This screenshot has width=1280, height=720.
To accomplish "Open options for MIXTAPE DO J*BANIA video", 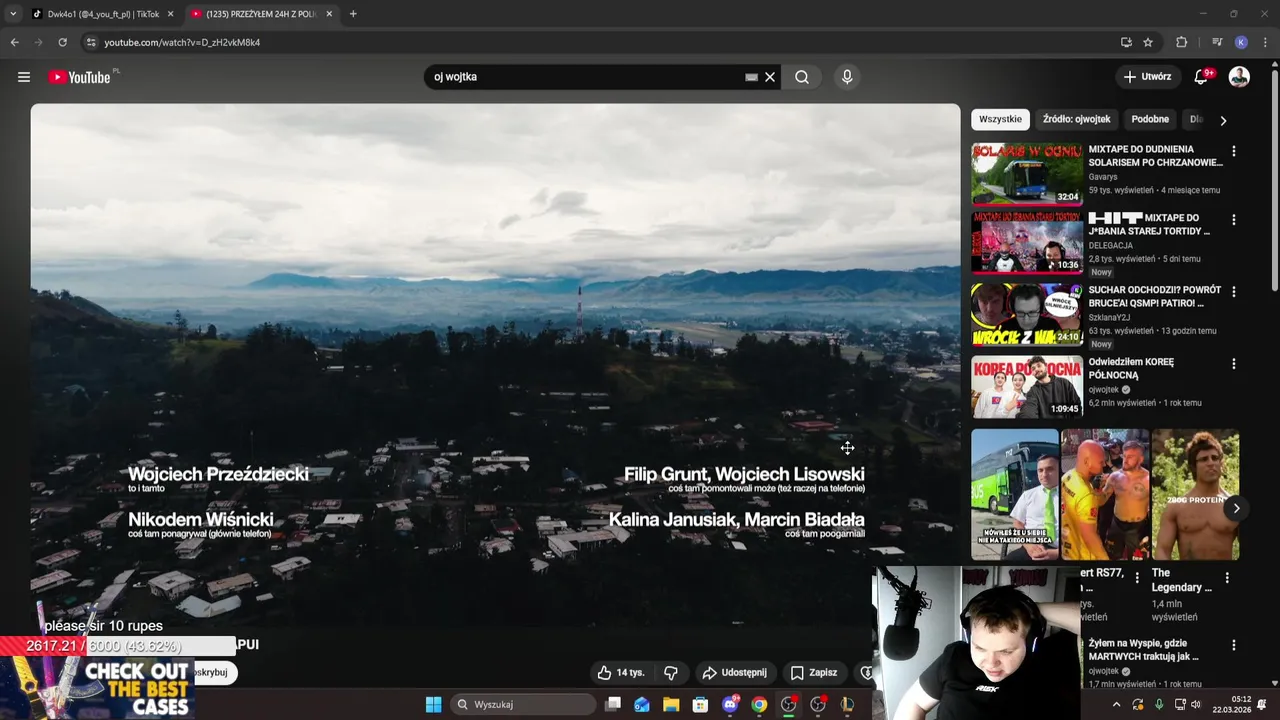I will (x=1234, y=220).
